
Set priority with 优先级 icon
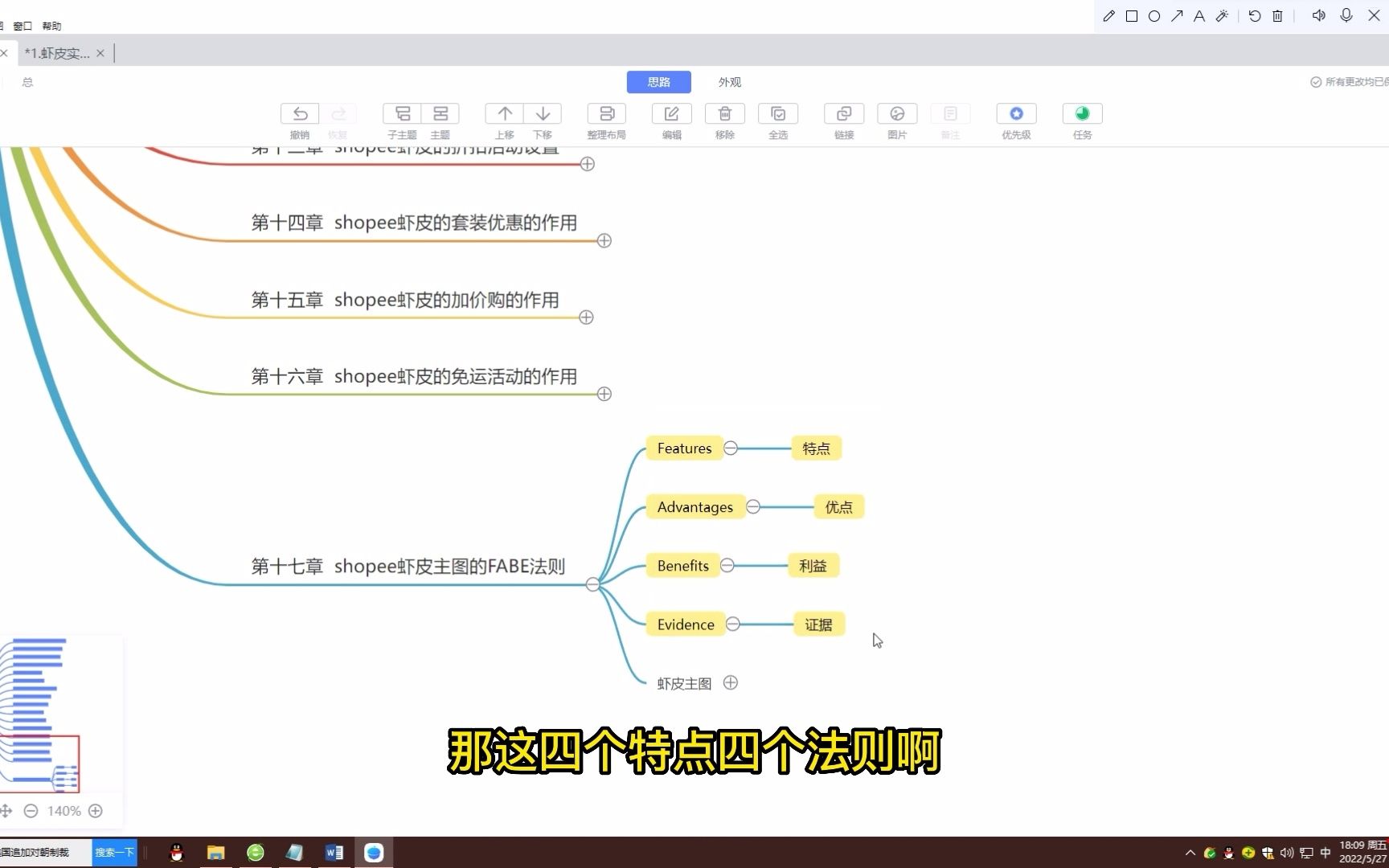[1016, 113]
